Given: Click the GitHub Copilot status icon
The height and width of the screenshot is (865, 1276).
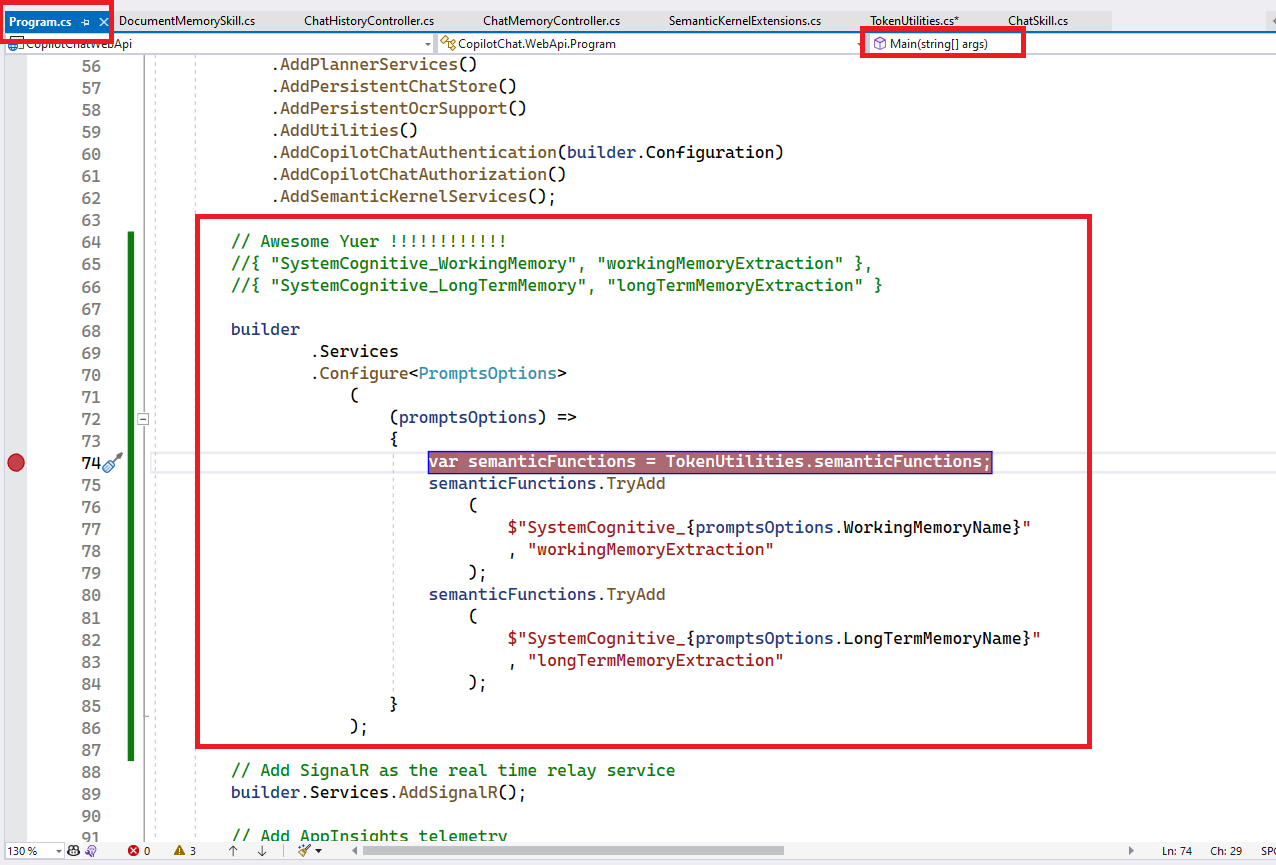Looking at the screenshot, I should (73, 851).
